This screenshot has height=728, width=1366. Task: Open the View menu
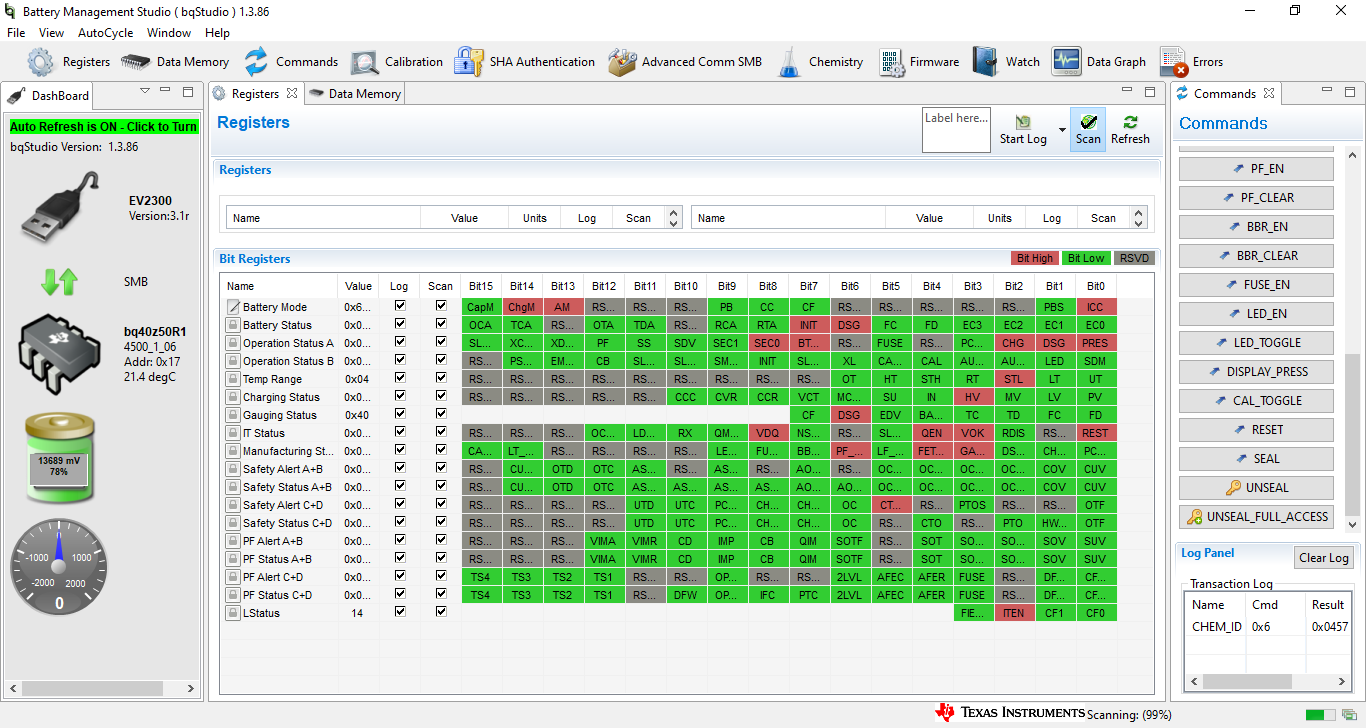click(52, 33)
